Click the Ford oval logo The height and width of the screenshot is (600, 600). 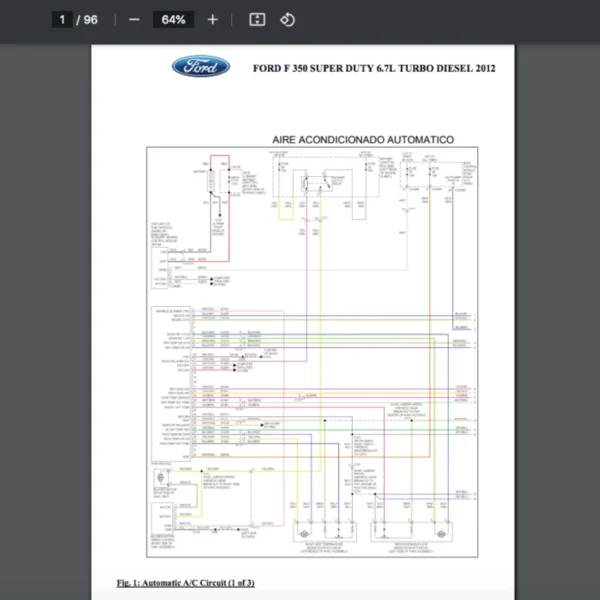point(201,67)
